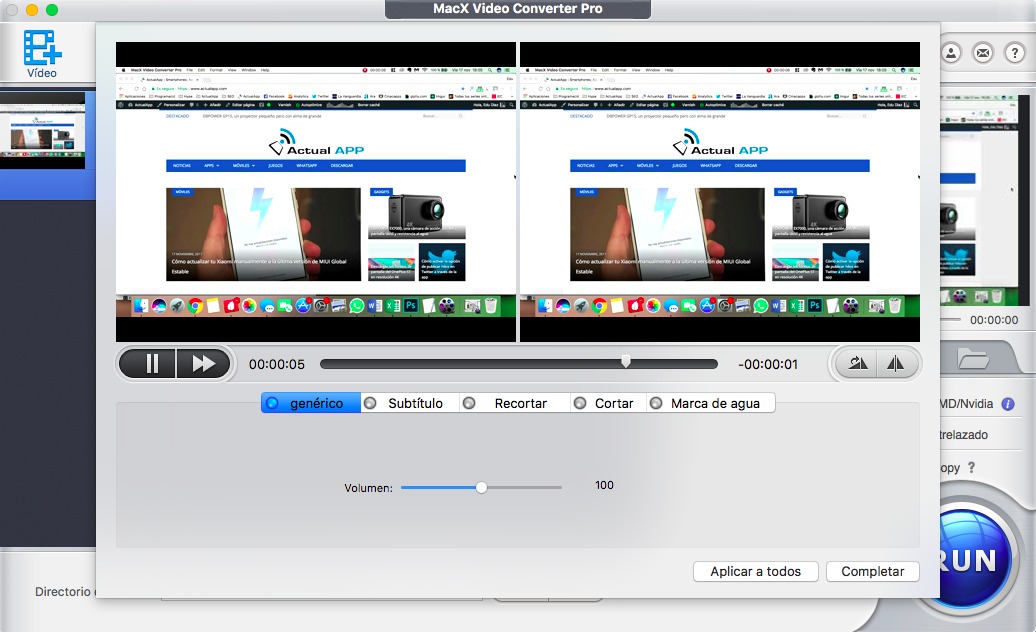Click the flip horizontal mirror icon
The height and width of the screenshot is (632, 1036).
click(895, 363)
